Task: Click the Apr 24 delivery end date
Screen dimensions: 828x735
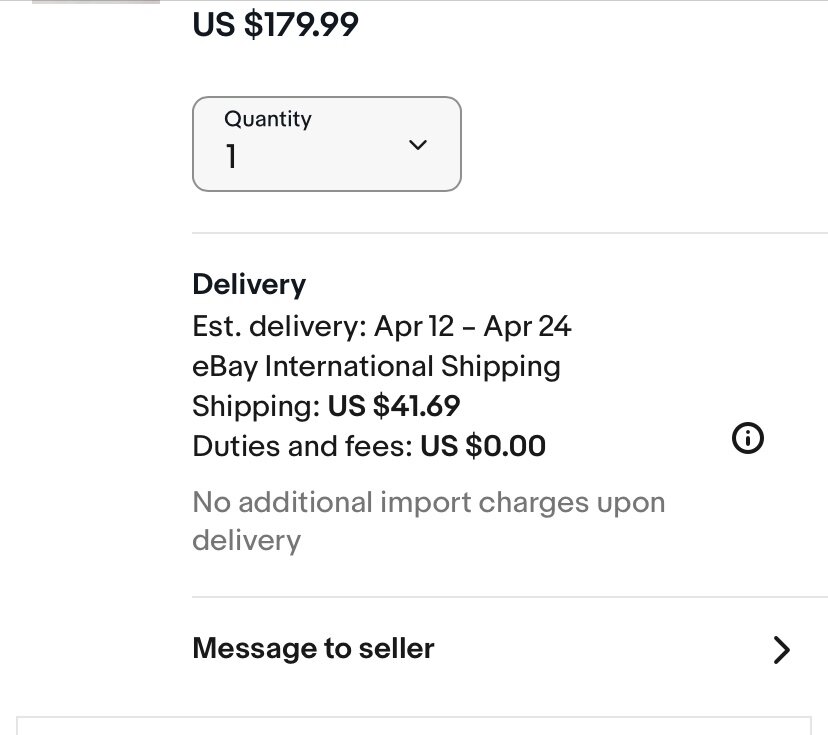Action: pyautogui.click(x=528, y=326)
